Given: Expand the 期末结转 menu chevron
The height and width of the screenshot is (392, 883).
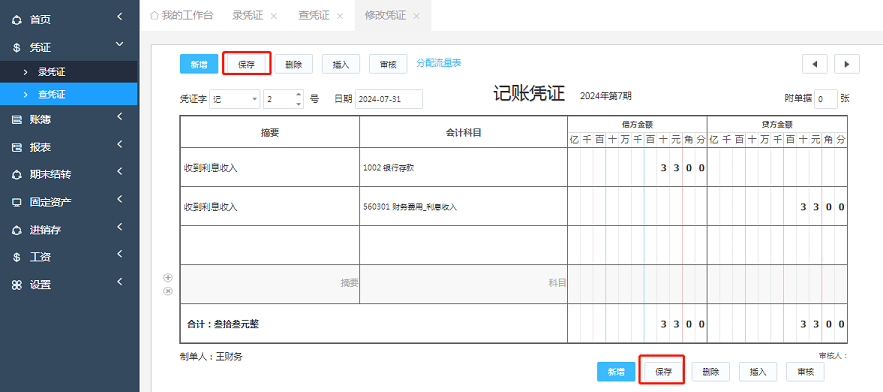Looking at the screenshot, I should [x=120, y=172].
